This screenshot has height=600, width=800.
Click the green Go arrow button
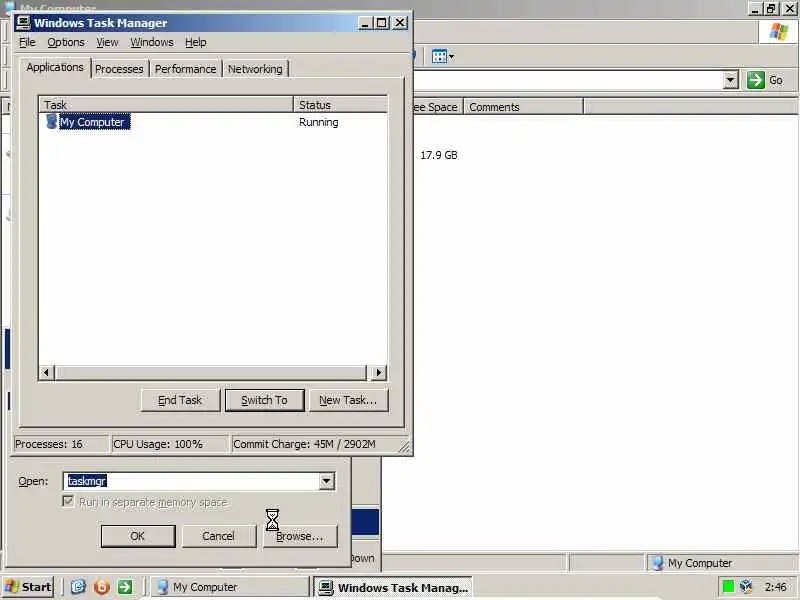756,80
